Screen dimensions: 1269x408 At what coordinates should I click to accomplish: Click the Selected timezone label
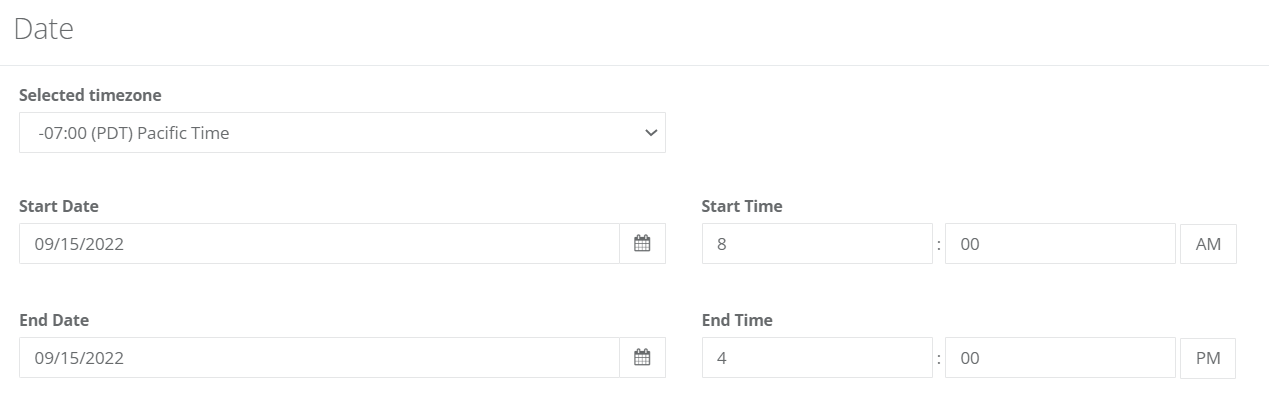[x=90, y=95]
